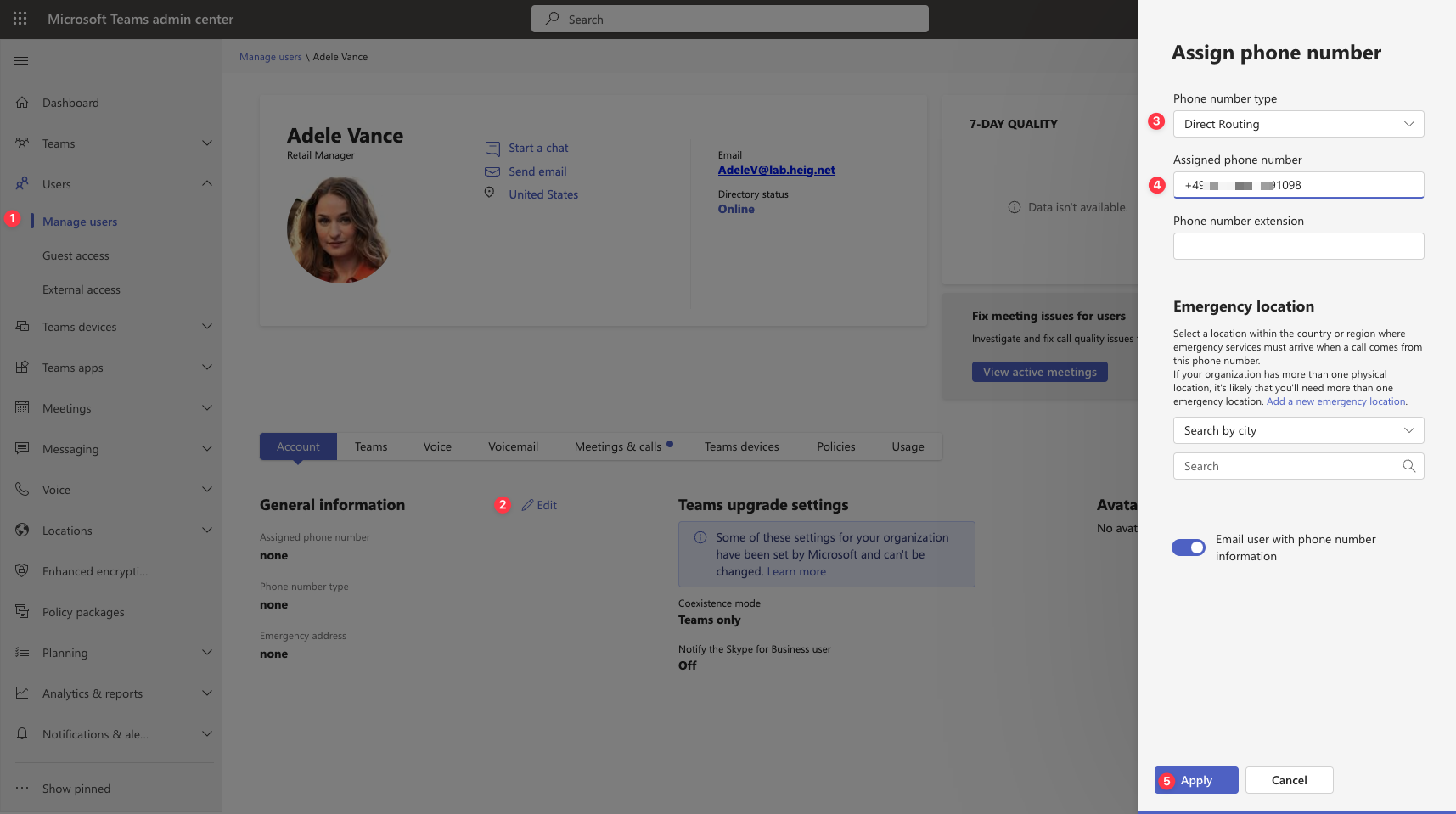This screenshot has width=1456, height=814.
Task: Click the info icon in Teams upgrade notice
Action: (700, 537)
